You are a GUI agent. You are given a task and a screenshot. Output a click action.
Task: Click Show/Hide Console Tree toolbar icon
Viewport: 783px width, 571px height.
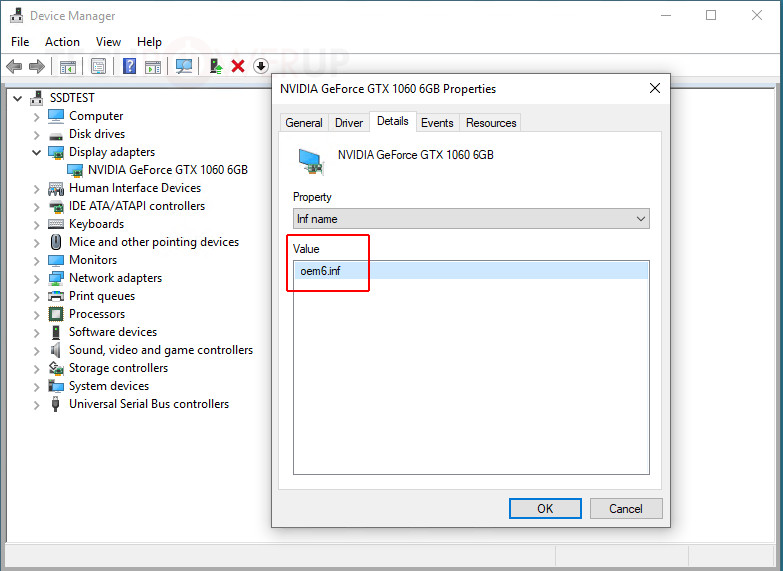coord(67,67)
